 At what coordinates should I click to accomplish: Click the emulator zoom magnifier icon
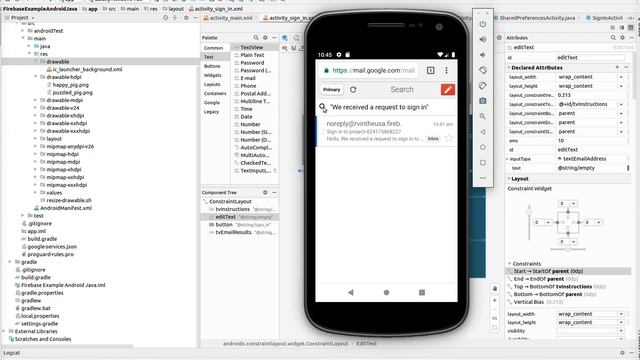pyautogui.click(x=483, y=116)
